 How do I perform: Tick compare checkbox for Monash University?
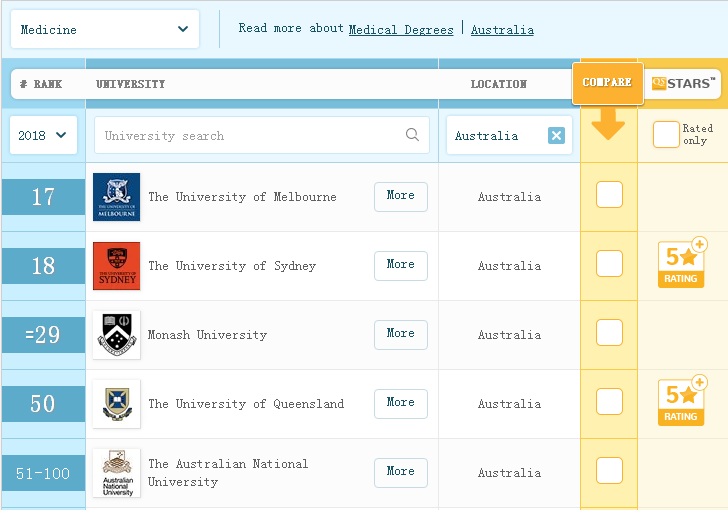pyautogui.click(x=609, y=333)
